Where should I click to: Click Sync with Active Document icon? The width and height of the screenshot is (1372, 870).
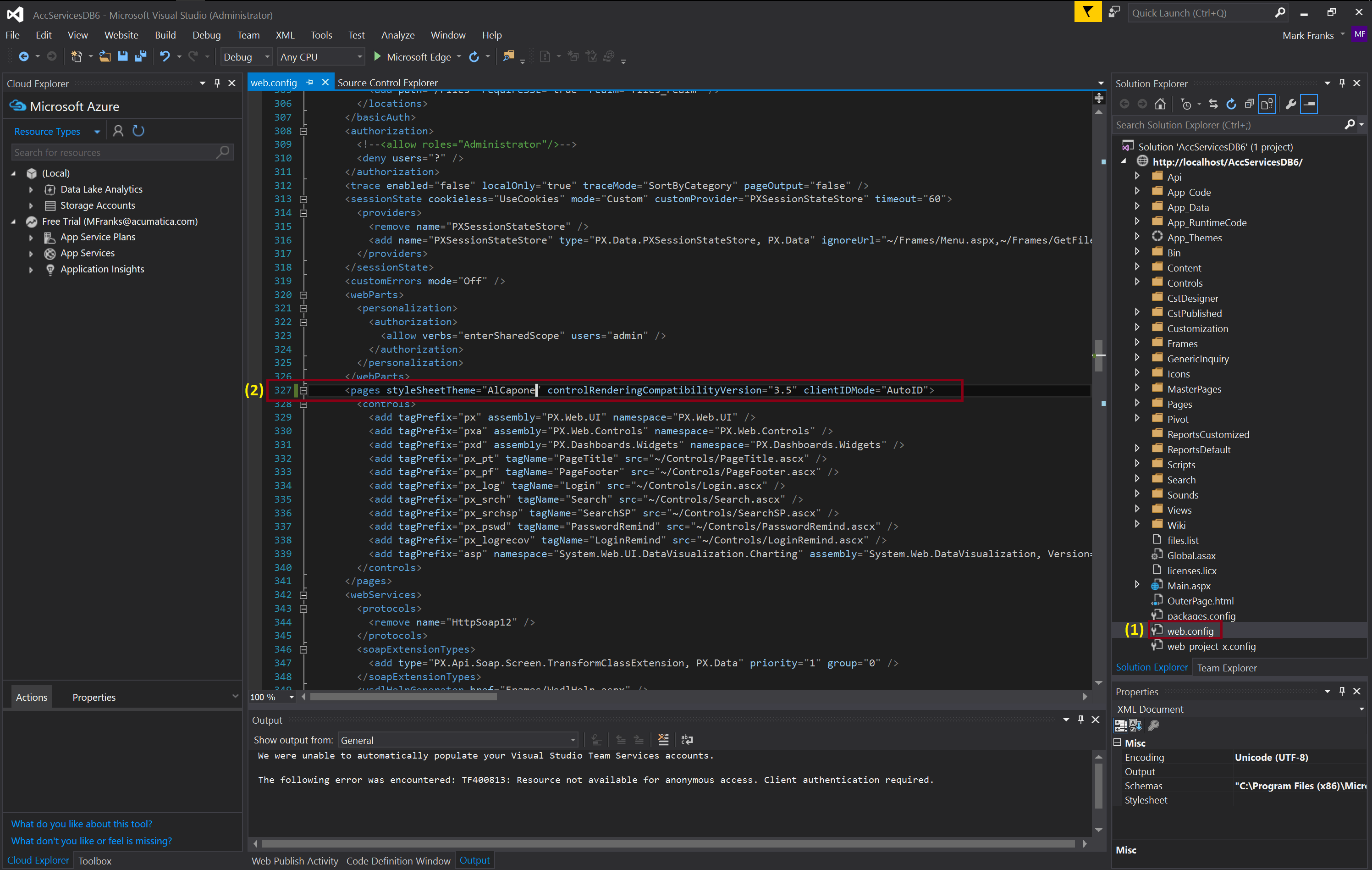[1213, 104]
